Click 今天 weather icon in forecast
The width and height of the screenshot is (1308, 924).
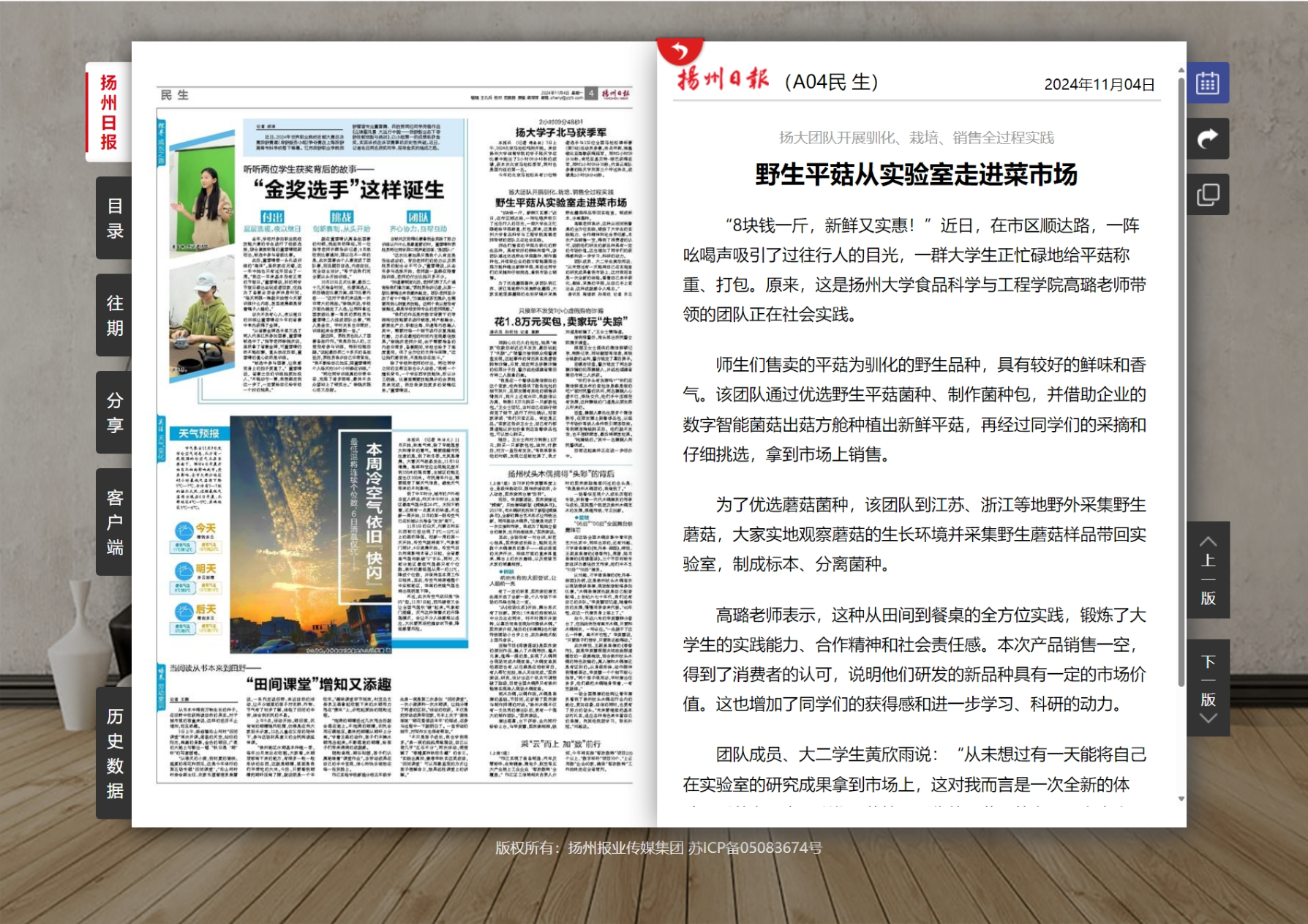tap(184, 530)
